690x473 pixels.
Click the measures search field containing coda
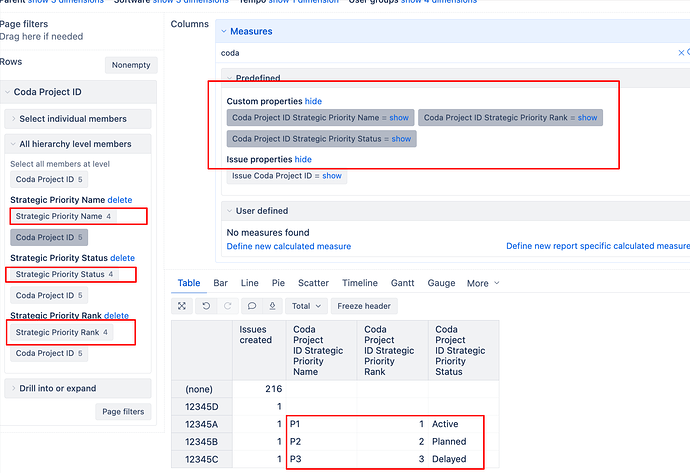click(440, 53)
